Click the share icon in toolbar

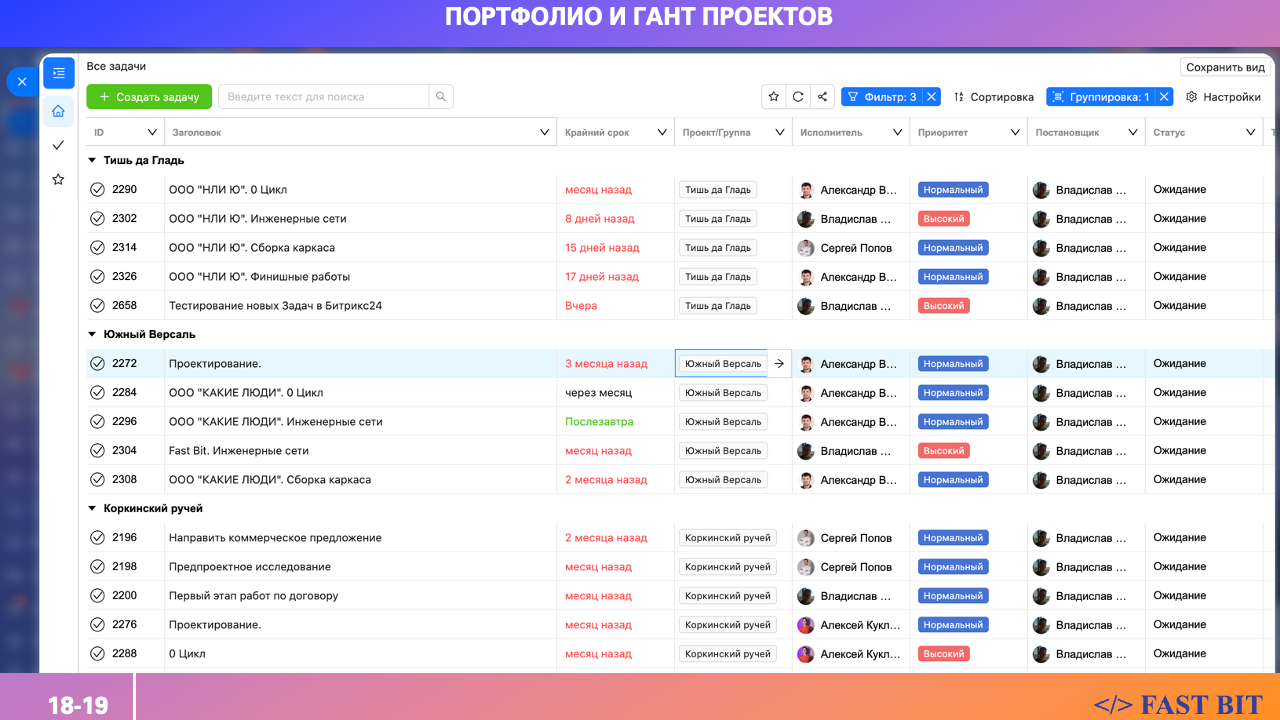click(x=822, y=97)
